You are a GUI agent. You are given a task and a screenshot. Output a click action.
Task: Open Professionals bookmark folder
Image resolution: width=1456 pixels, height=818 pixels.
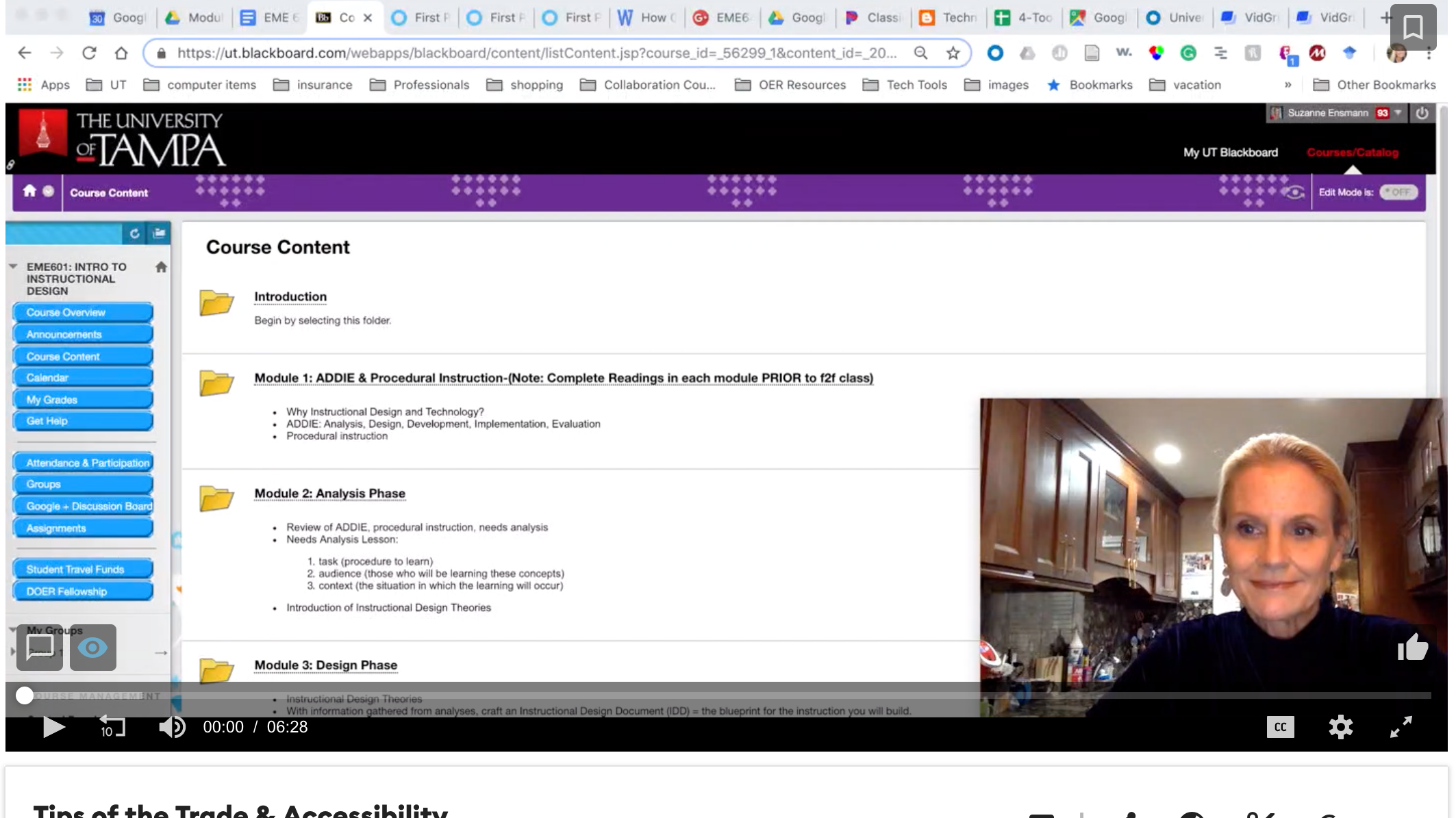pos(420,85)
